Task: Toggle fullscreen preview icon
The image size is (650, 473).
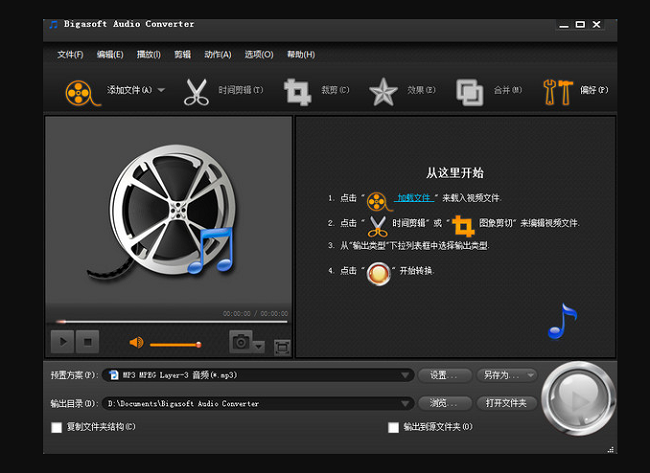Action: coord(282,347)
